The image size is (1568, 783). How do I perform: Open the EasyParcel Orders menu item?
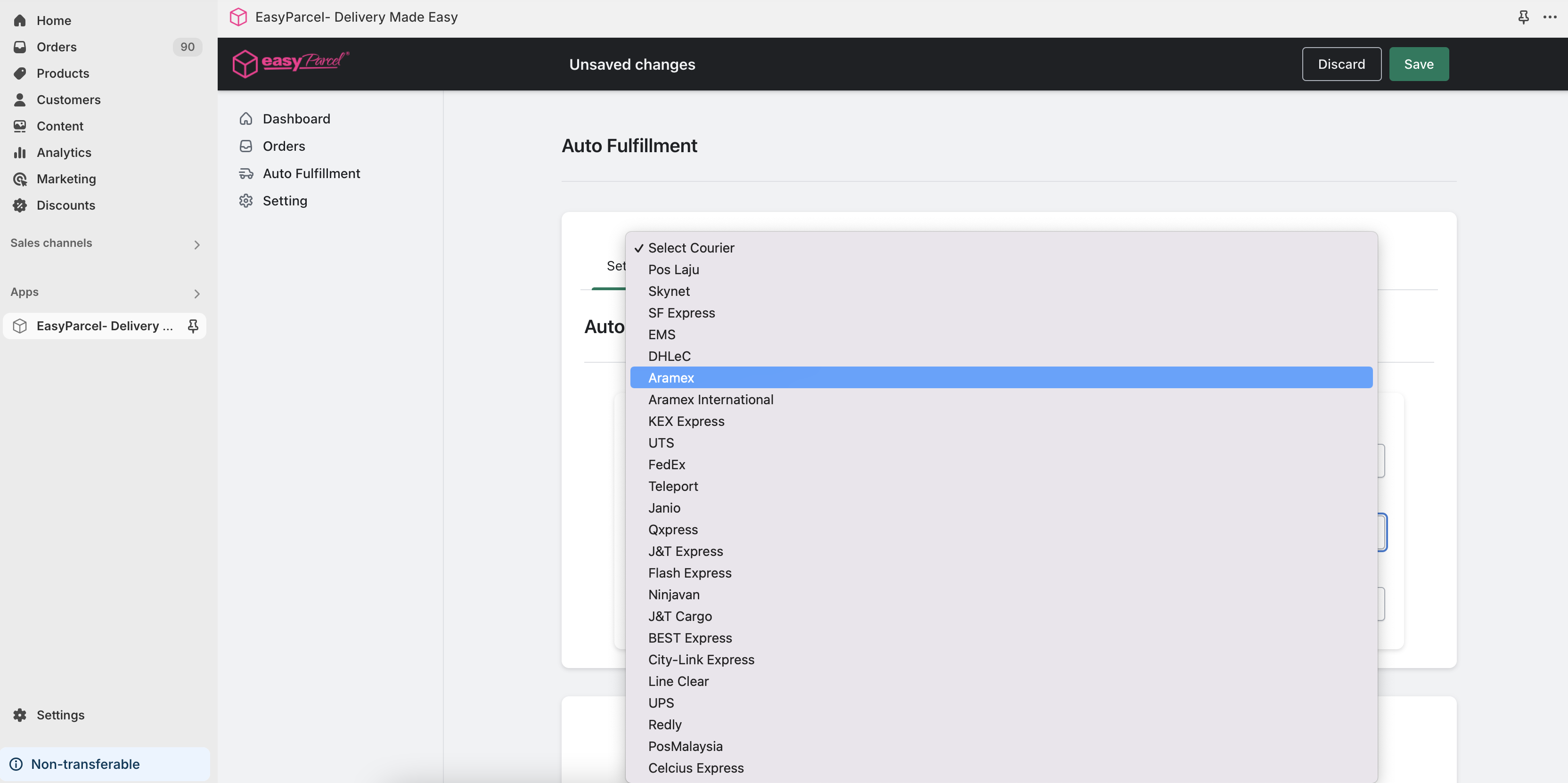click(x=284, y=146)
